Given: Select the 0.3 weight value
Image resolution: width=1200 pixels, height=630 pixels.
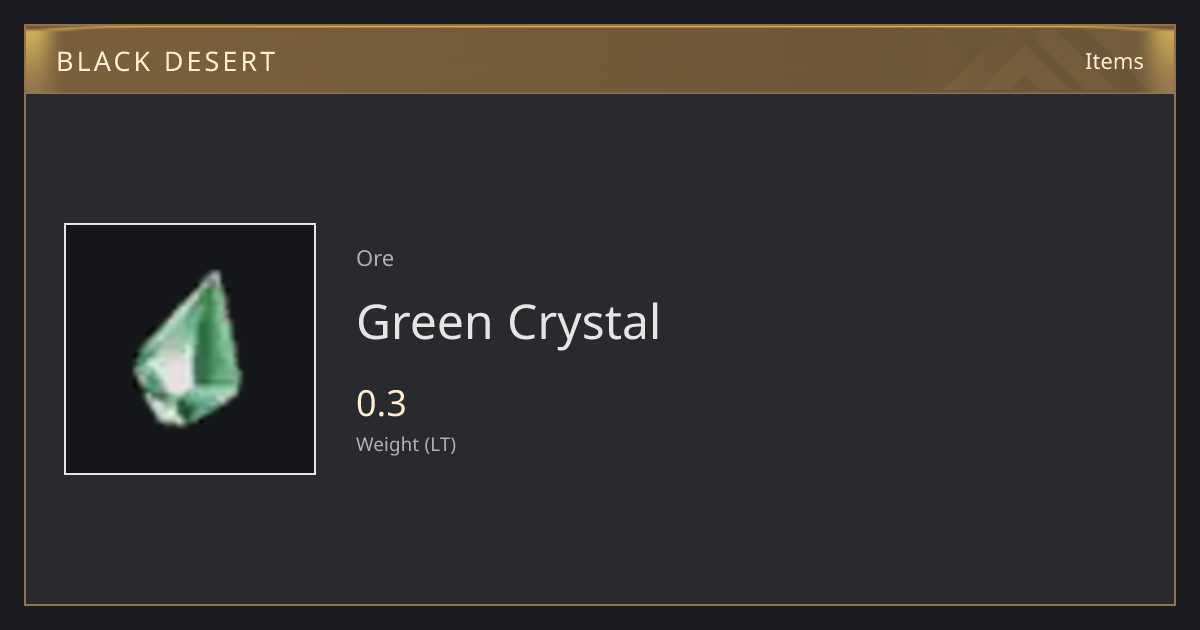Looking at the screenshot, I should [x=381, y=403].
